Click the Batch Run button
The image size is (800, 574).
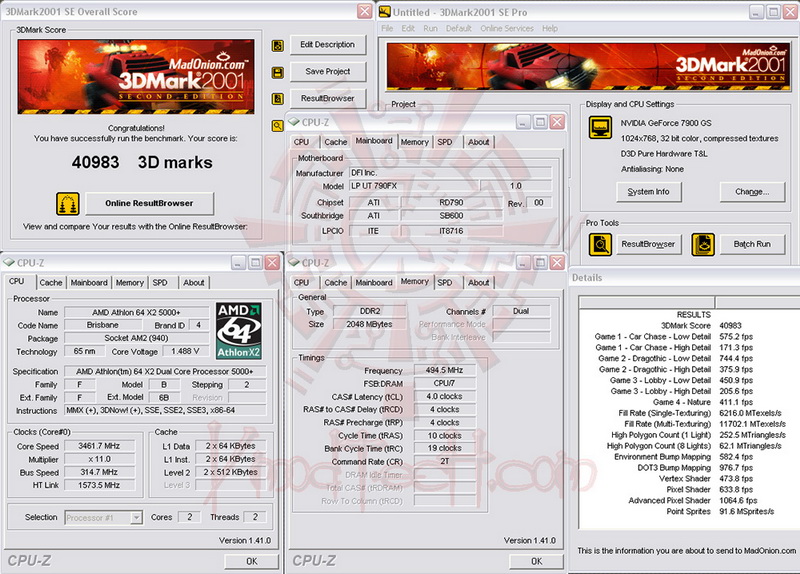pyautogui.click(x=752, y=244)
